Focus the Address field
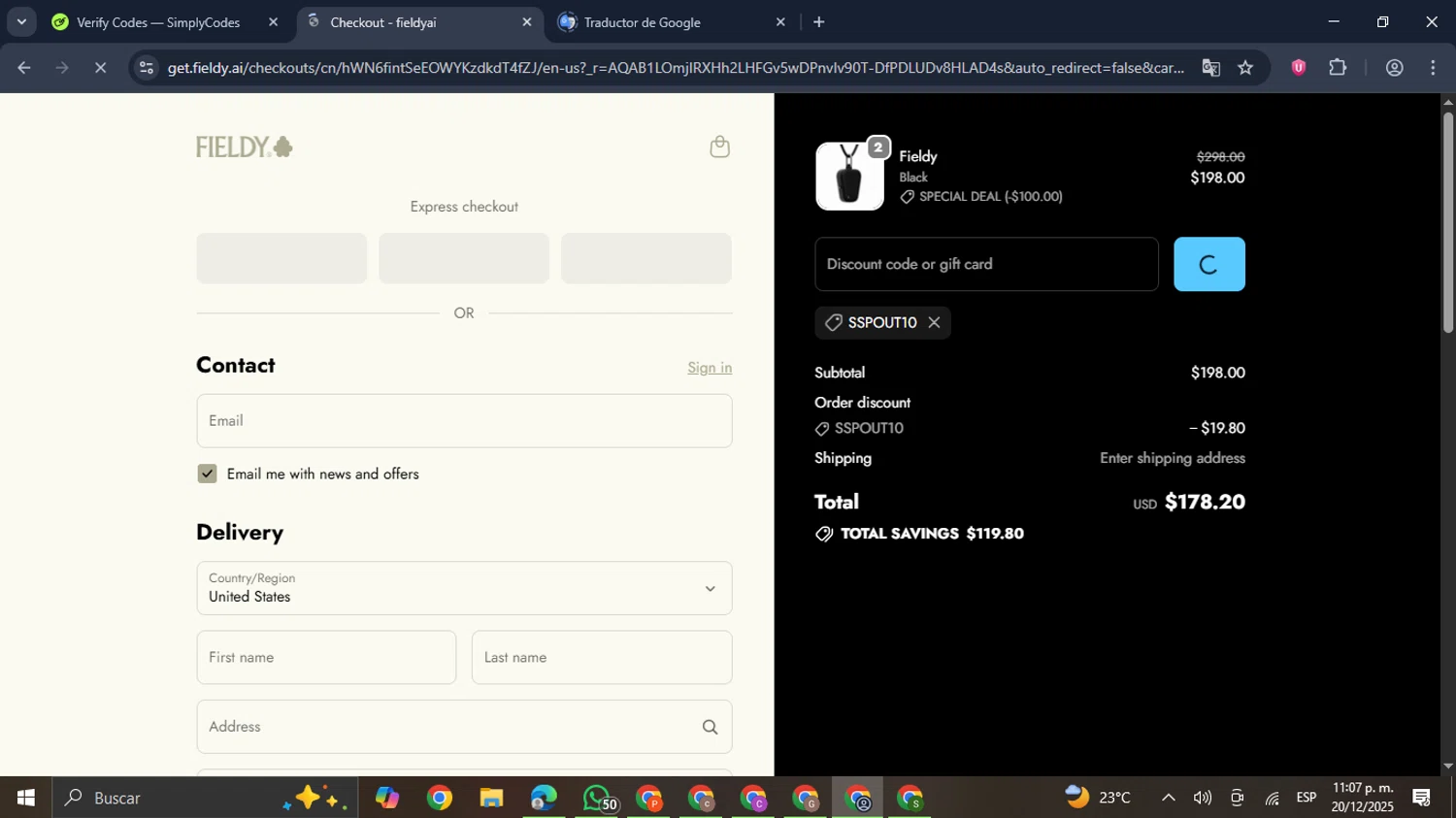 464,727
